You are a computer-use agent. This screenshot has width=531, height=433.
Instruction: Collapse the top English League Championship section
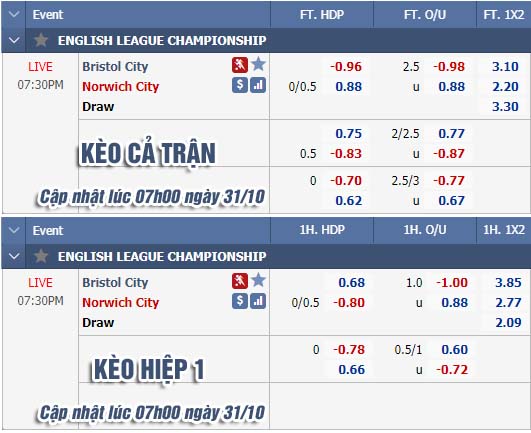(14, 40)
